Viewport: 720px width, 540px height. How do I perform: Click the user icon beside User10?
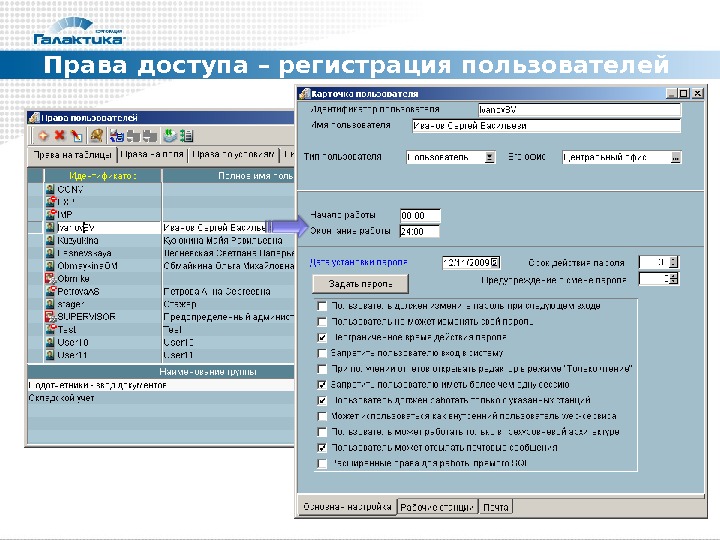pos(50,342)
